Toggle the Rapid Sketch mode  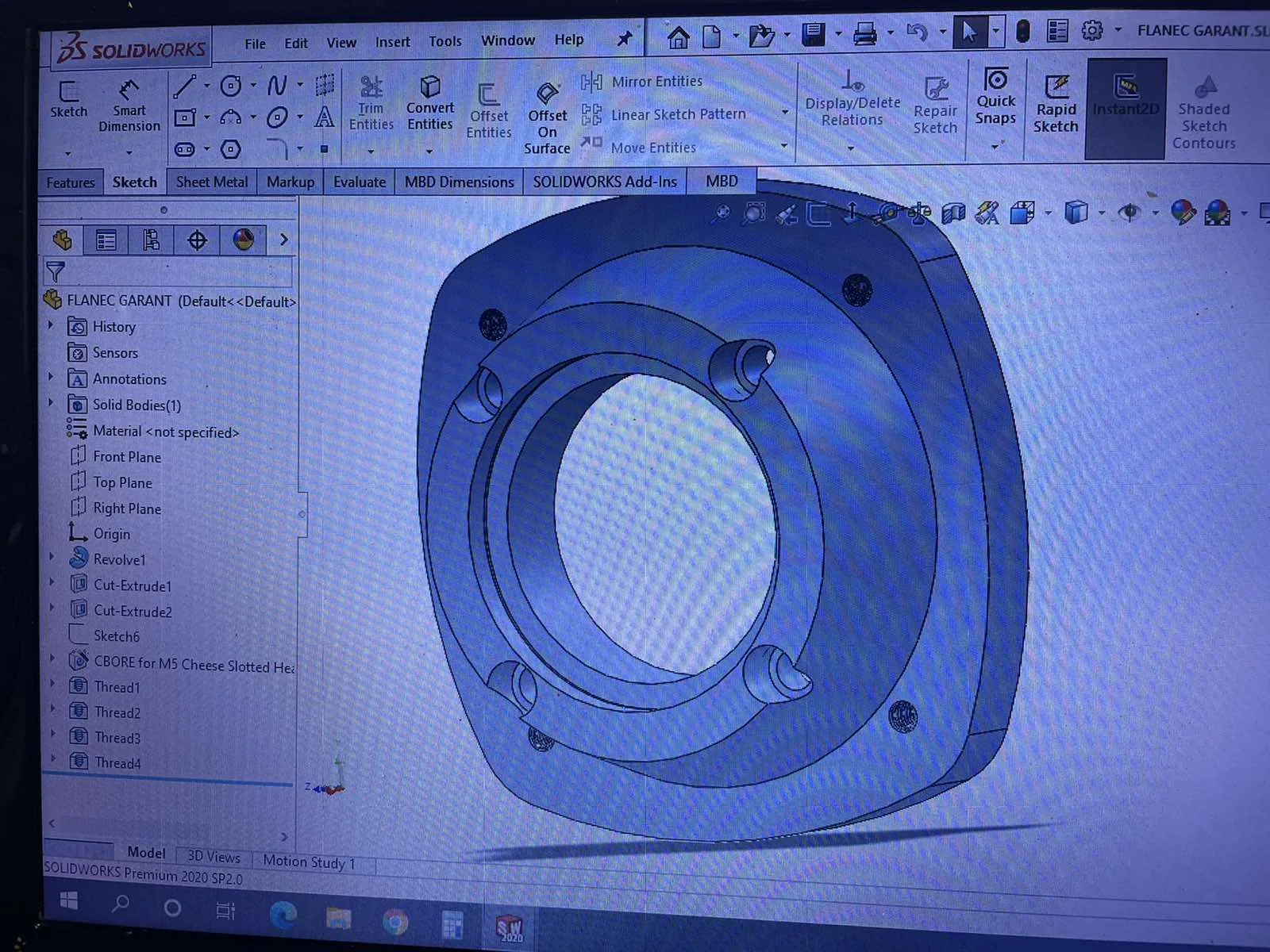click(1056, 104)
